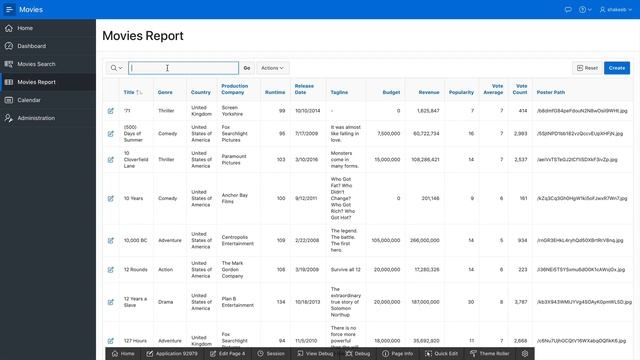This screenshot has width=640, height=360.
Task: Activate Quick Edit in developer toolbar
Action: 441,353
